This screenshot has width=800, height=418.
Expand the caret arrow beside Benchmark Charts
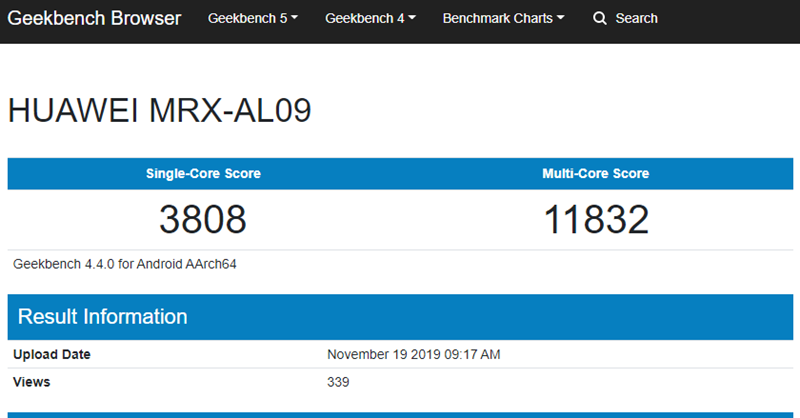561,18
